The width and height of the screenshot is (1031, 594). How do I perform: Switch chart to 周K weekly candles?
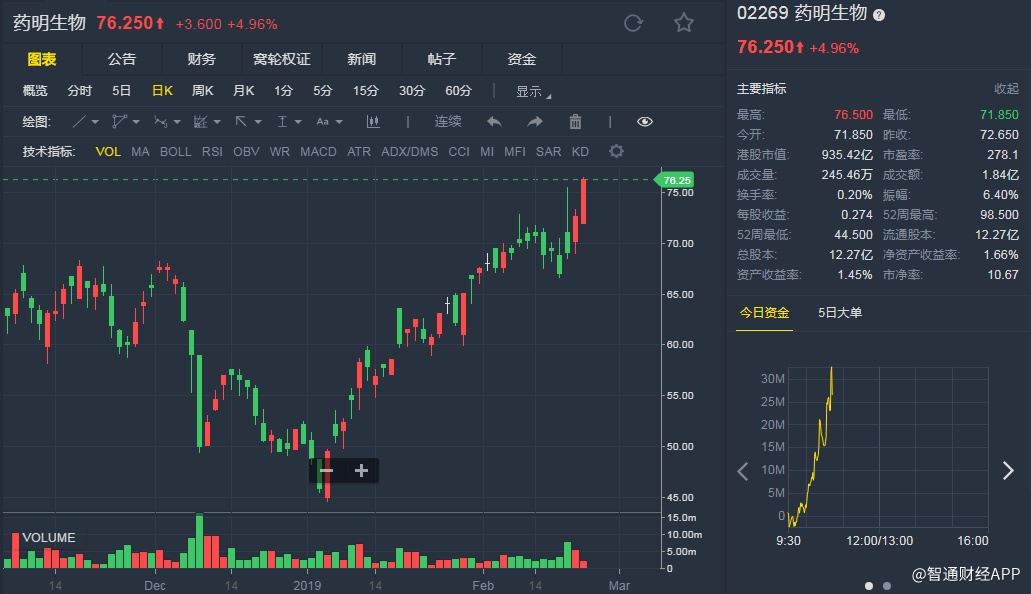[203, 91]
